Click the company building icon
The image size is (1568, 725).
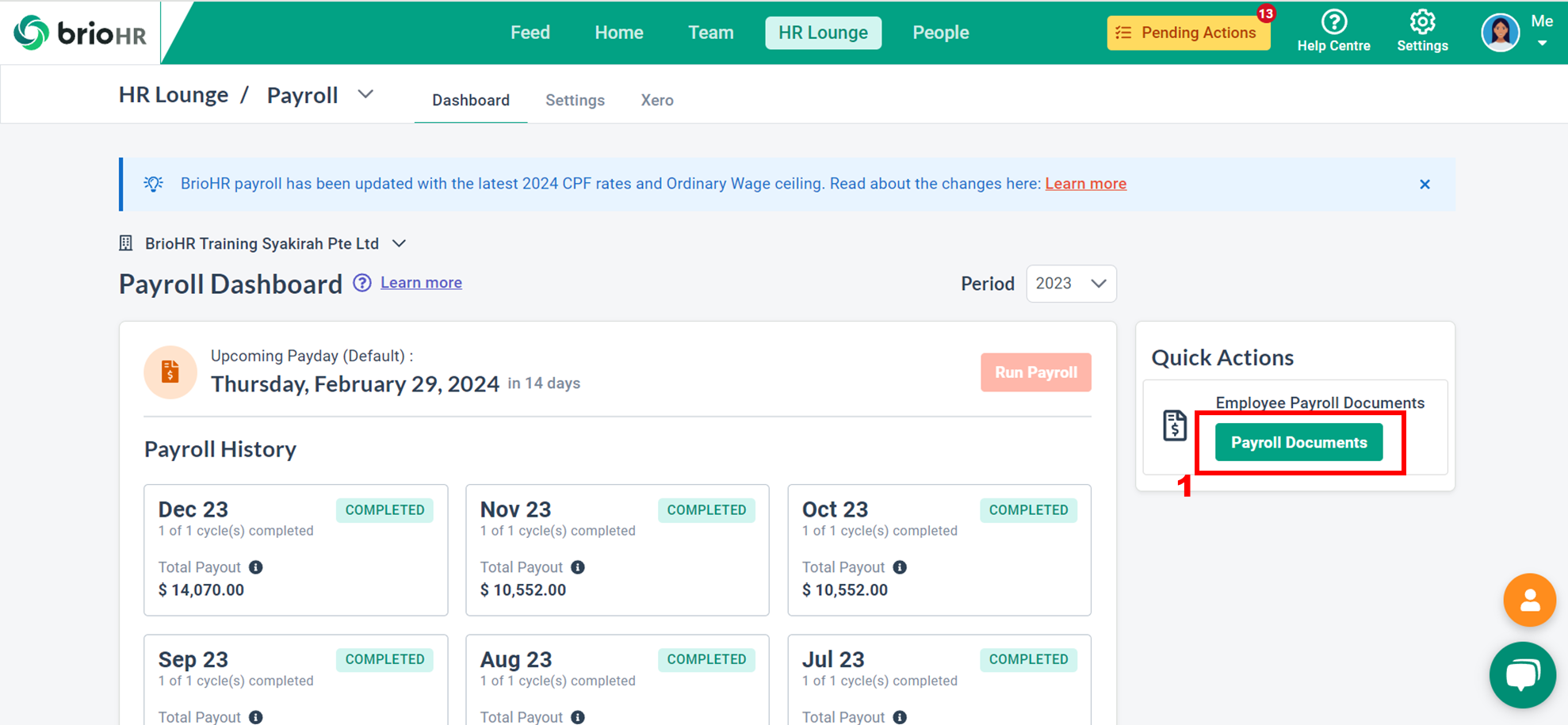pos(126,243)
